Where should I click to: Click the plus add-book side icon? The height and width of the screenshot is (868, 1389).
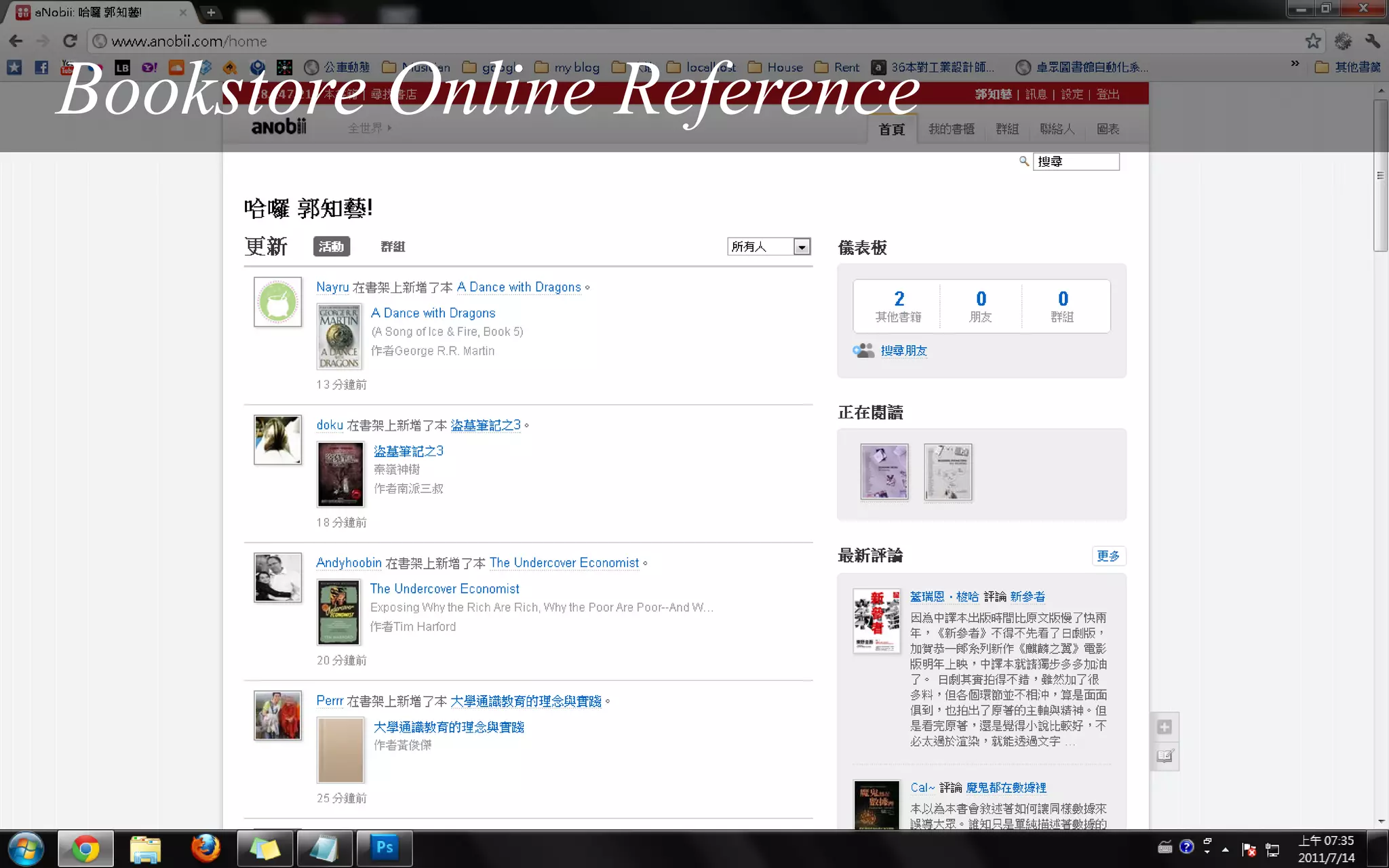(1165, 727)
